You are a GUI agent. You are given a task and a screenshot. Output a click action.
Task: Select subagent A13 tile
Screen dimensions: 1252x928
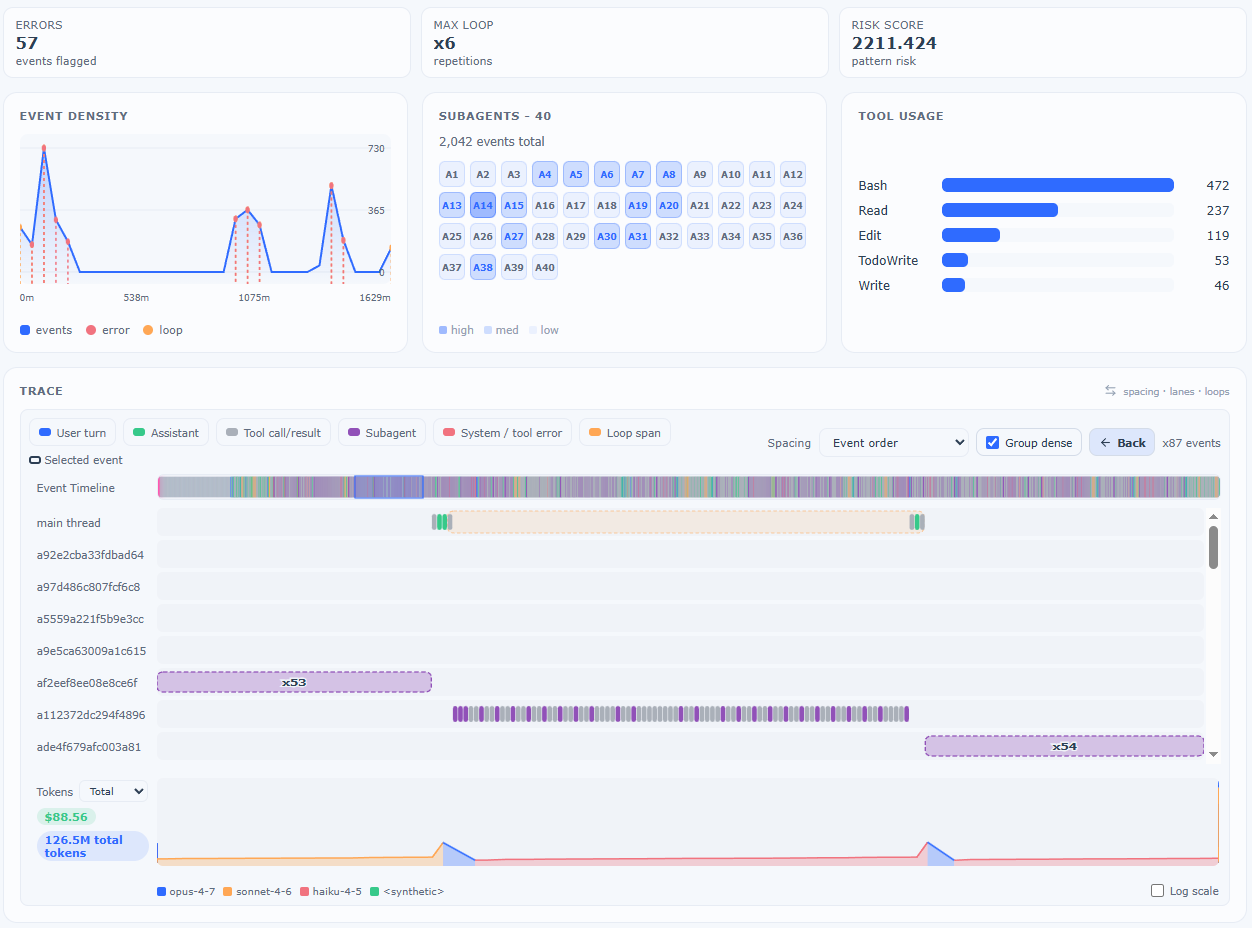pyautogui.click(x=452, y=206)
